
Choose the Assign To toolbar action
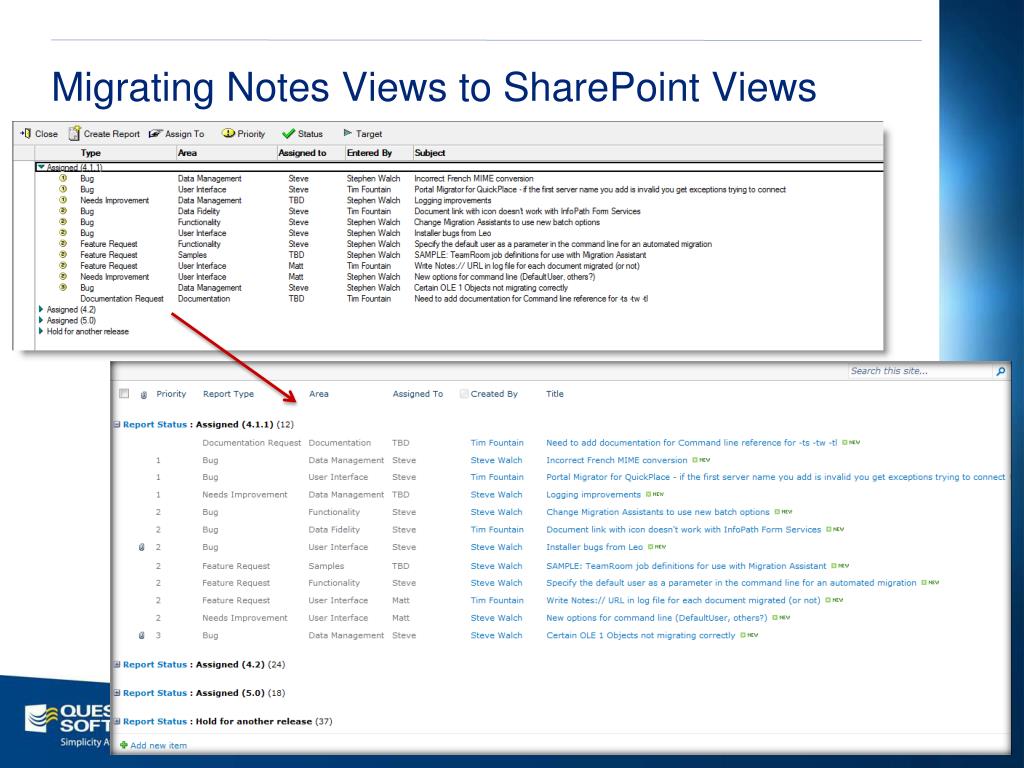coord(176,134)
